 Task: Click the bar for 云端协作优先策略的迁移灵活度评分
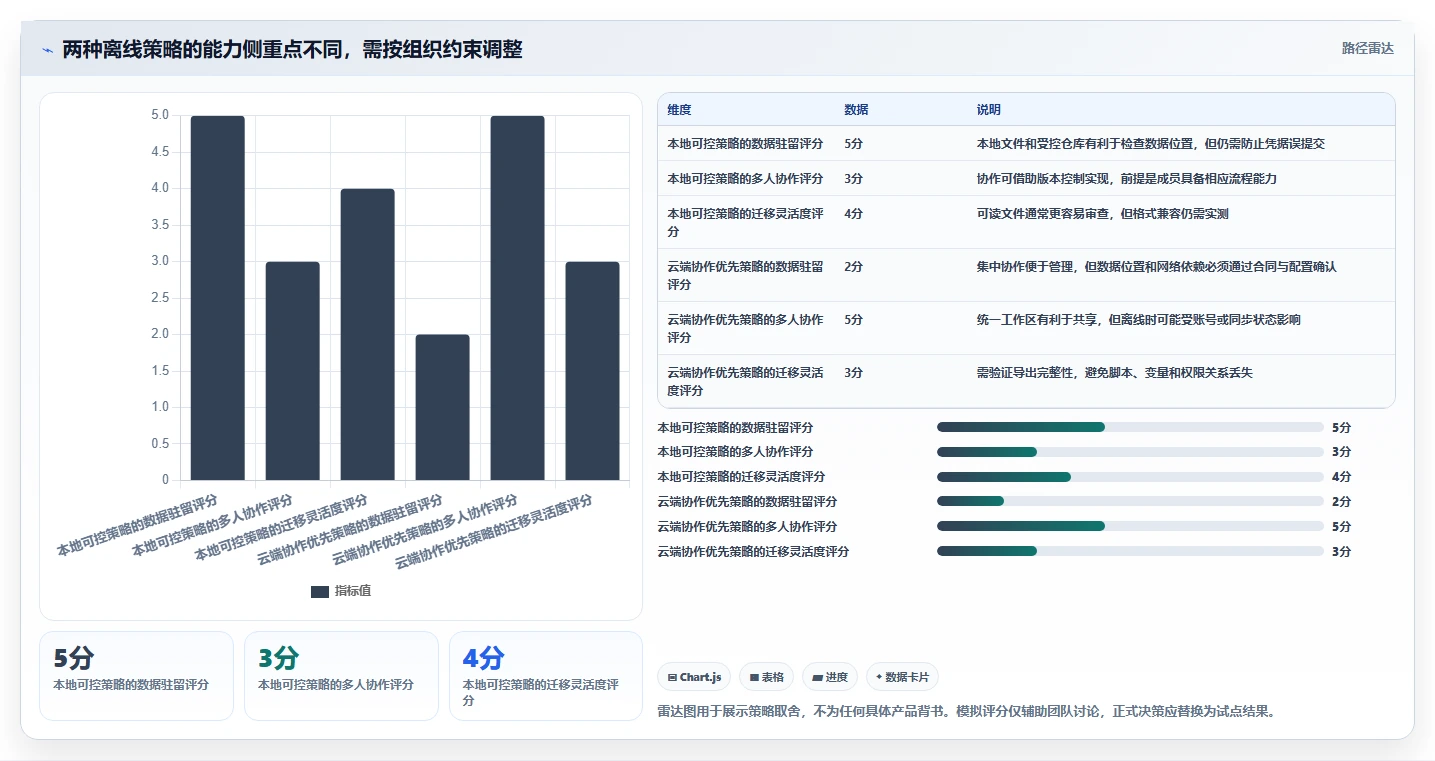pos(593,371)
